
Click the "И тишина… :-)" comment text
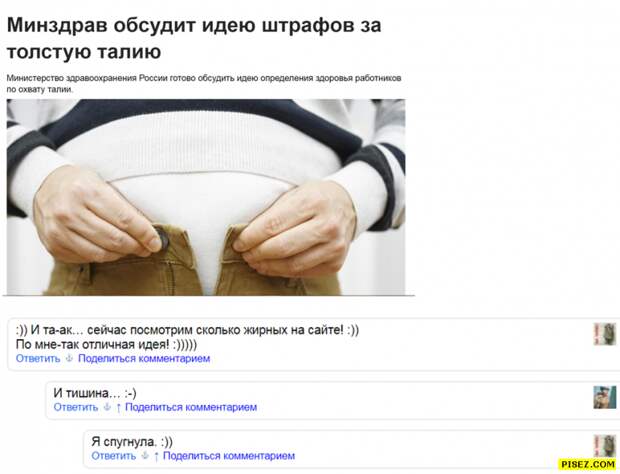coord(95,393)
